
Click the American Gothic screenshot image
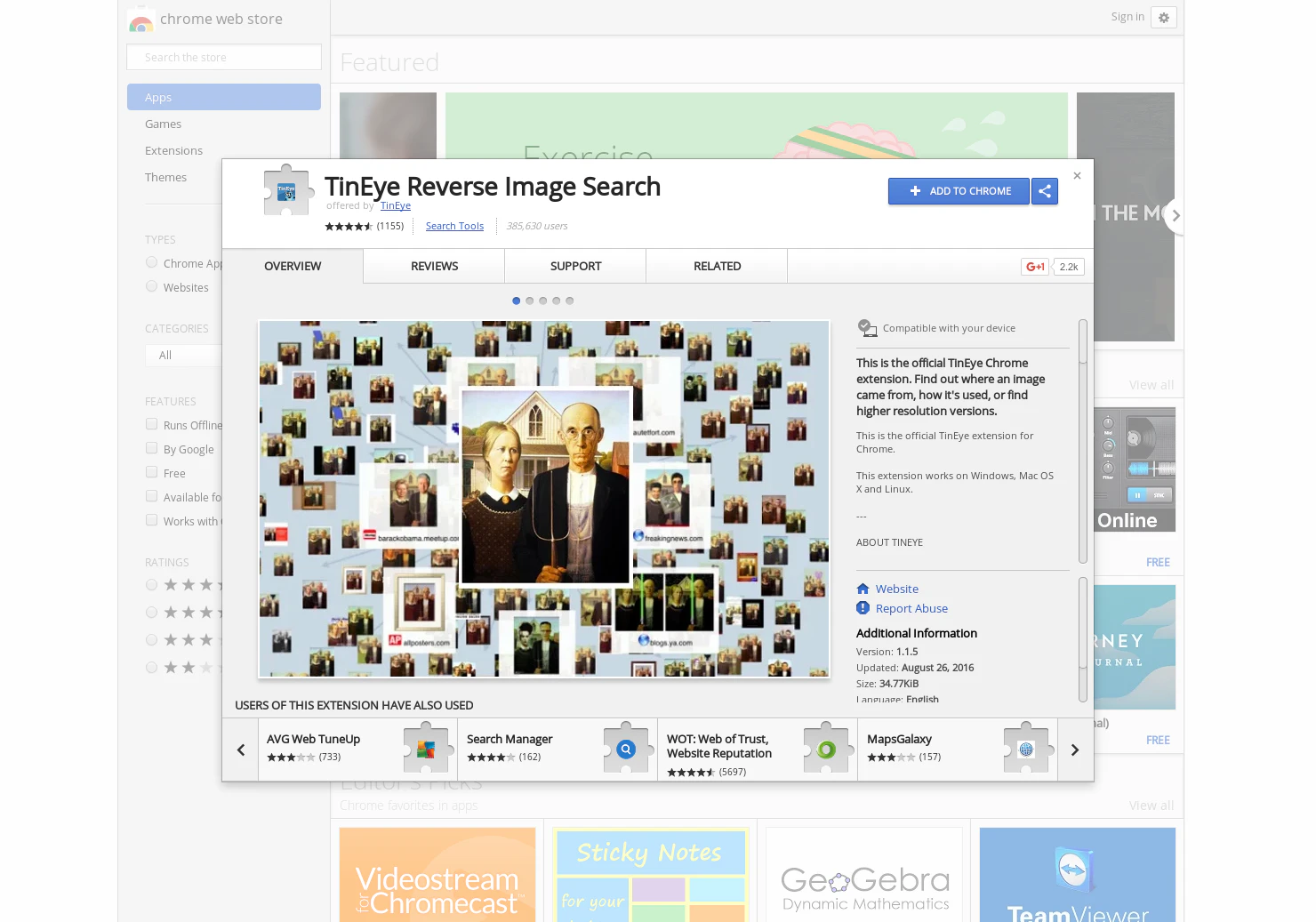pos(544,499)
